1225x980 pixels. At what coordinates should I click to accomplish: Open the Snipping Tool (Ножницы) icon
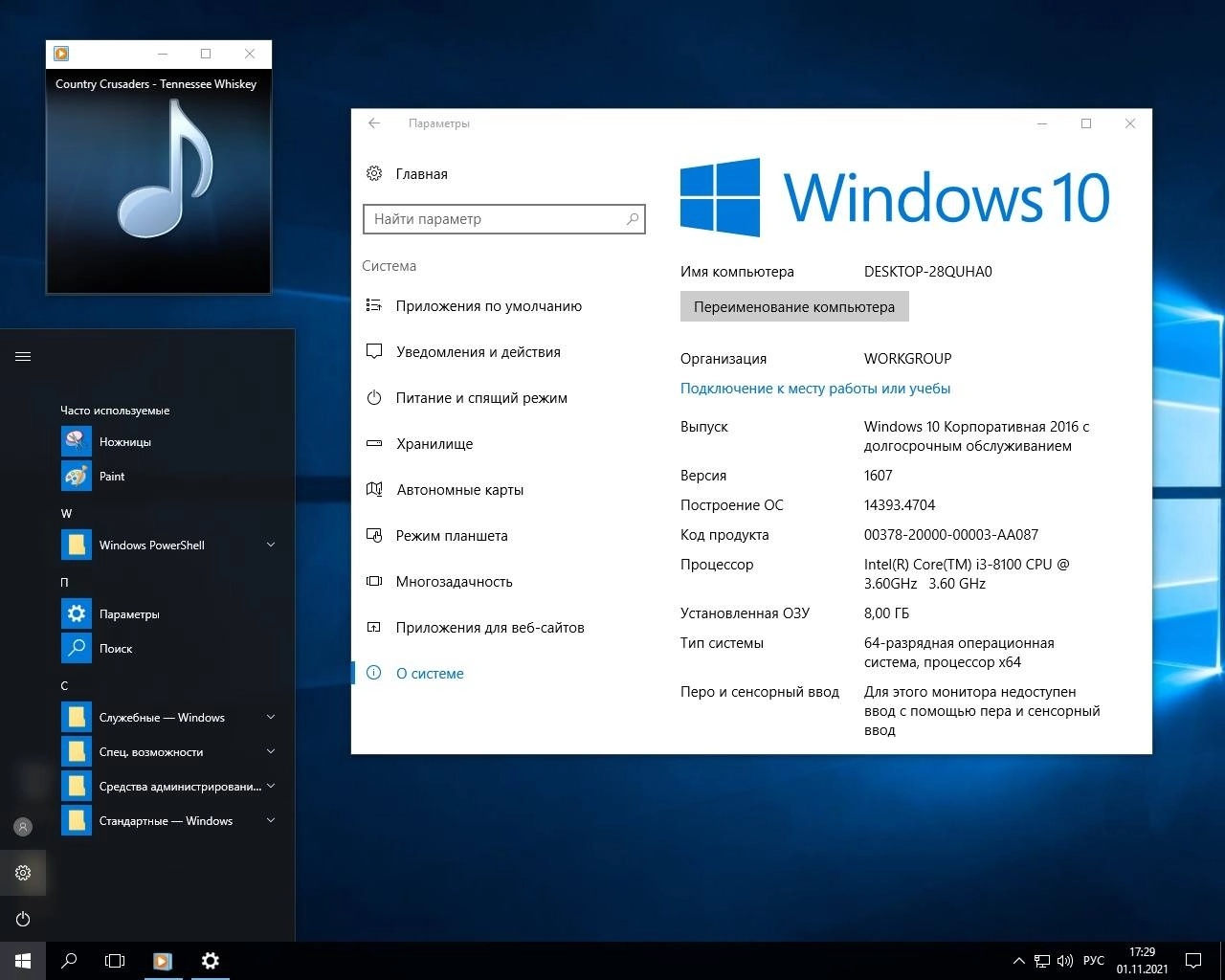[x=77, y=441]
